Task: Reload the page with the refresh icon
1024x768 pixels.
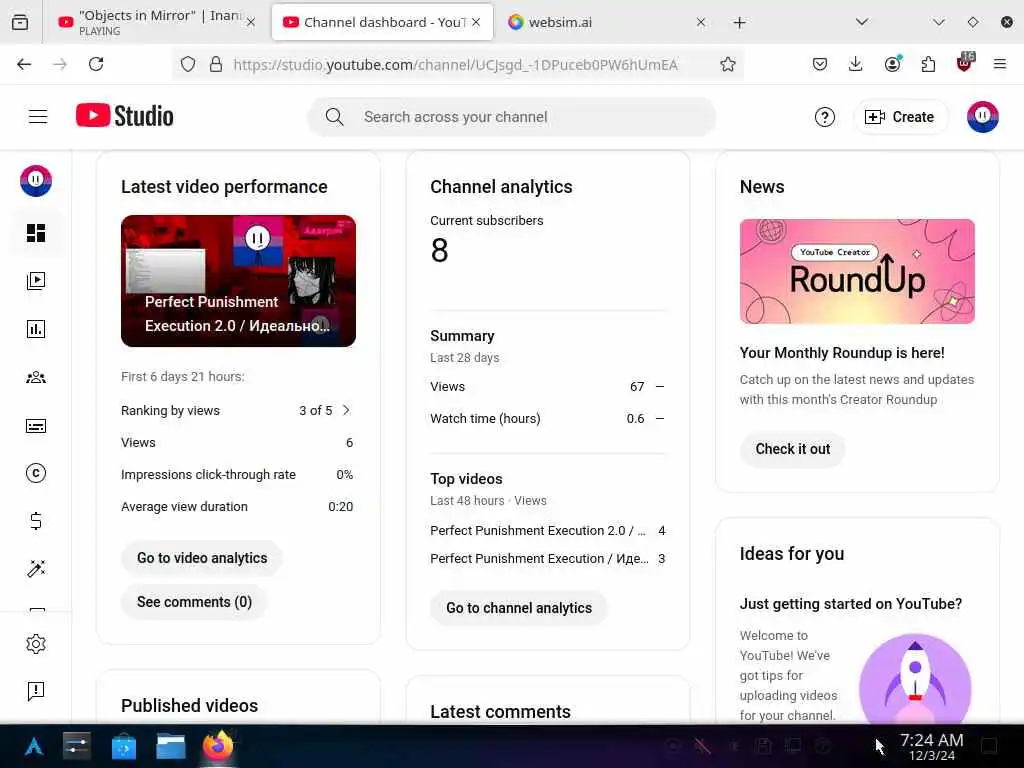Action: 96,64
